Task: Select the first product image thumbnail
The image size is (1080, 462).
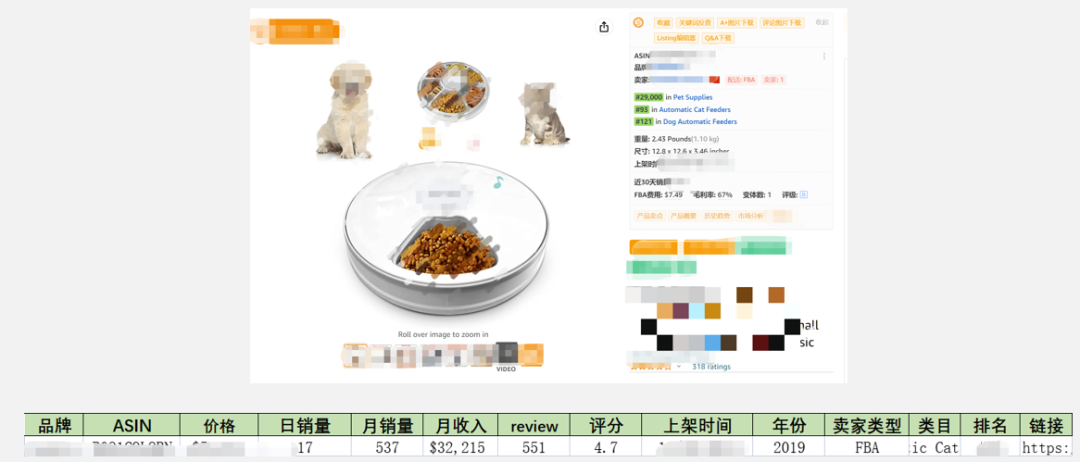Action: tap(356, 355)
